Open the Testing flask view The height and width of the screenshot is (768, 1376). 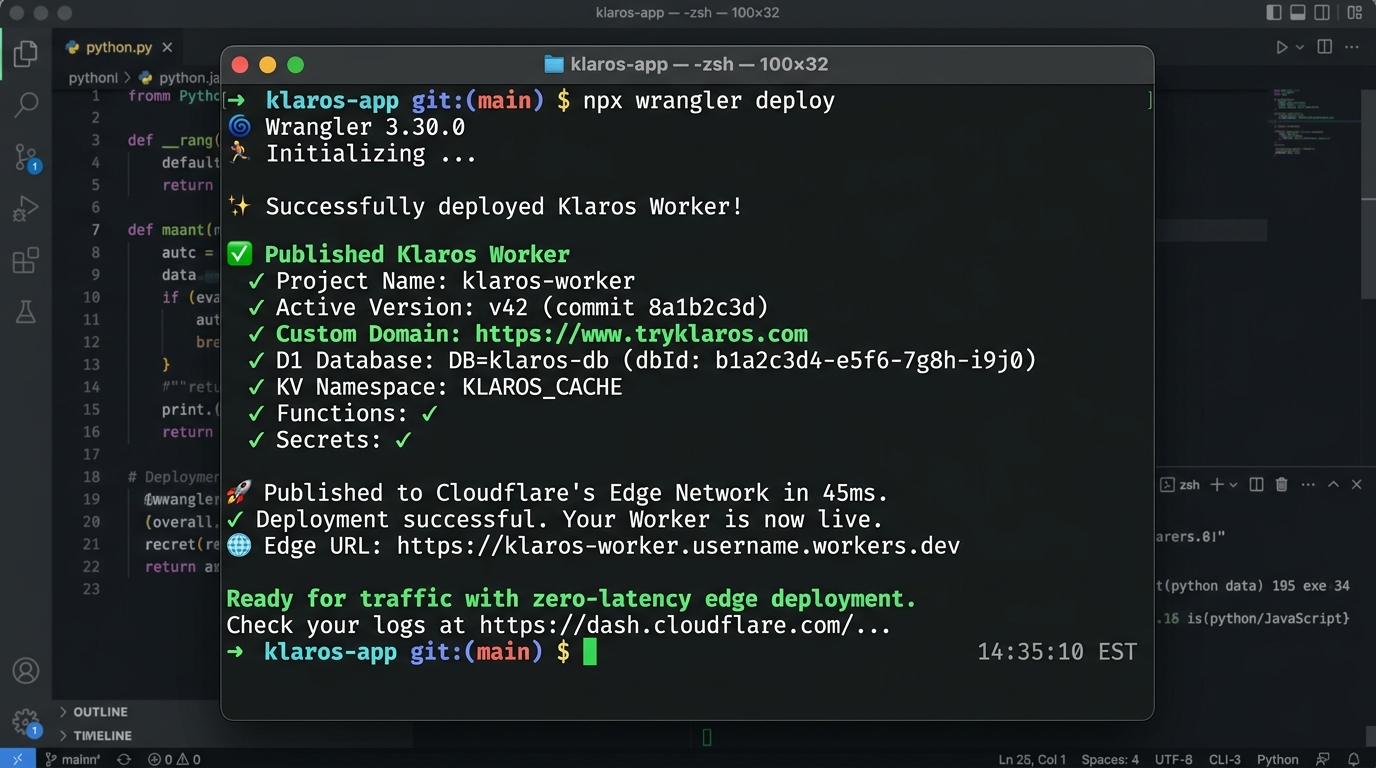tap(26, 313)
